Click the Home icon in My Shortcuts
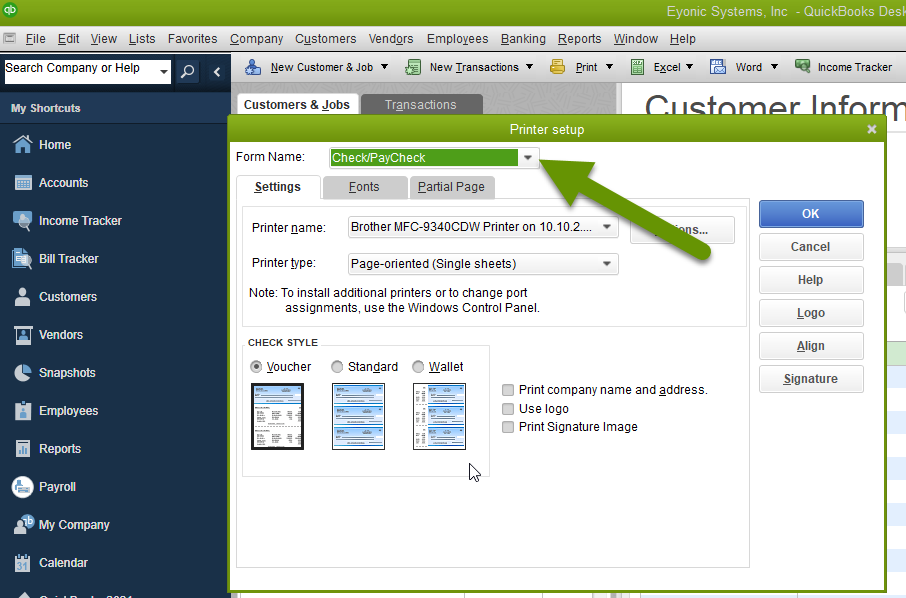This screenshot has width=906, height=598. point(23,144)
